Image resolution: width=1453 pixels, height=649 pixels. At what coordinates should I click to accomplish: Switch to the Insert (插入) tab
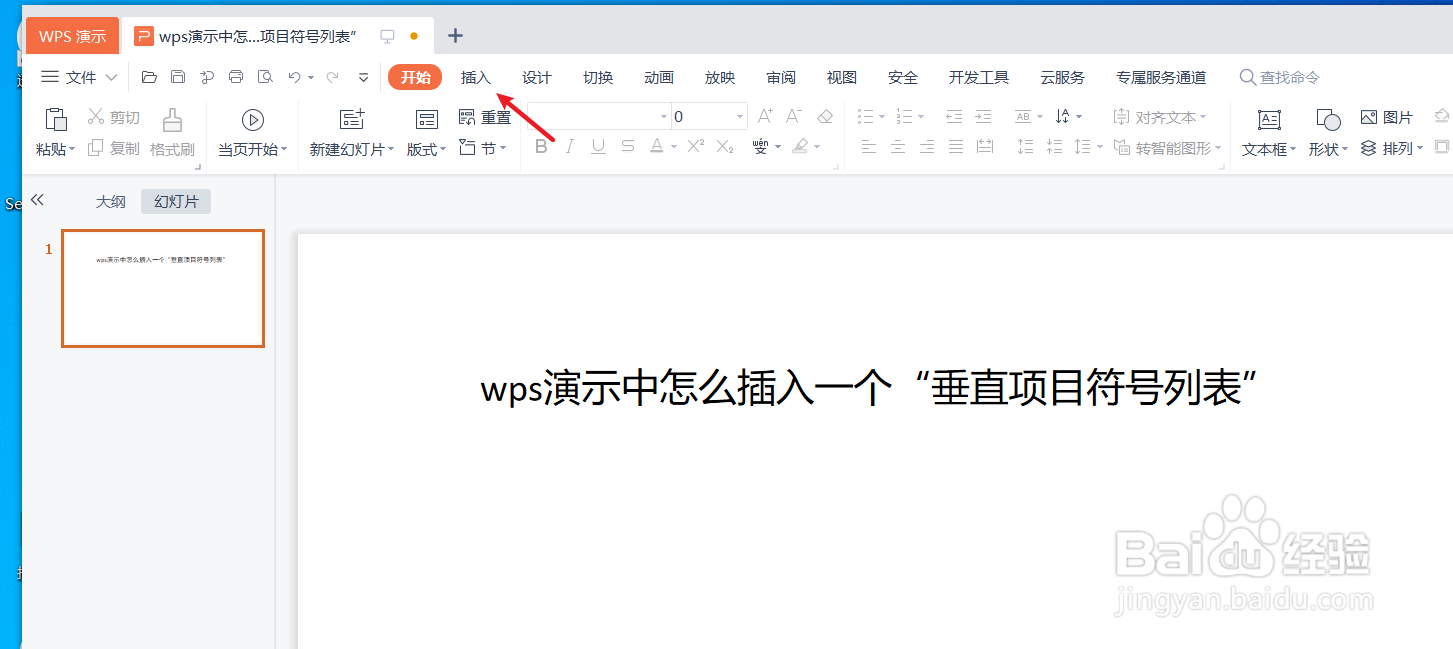pyautogui.click(x=476, y=77)
